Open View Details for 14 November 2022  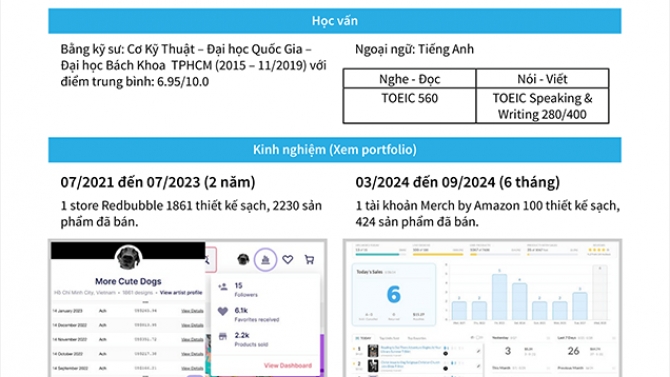192,339
